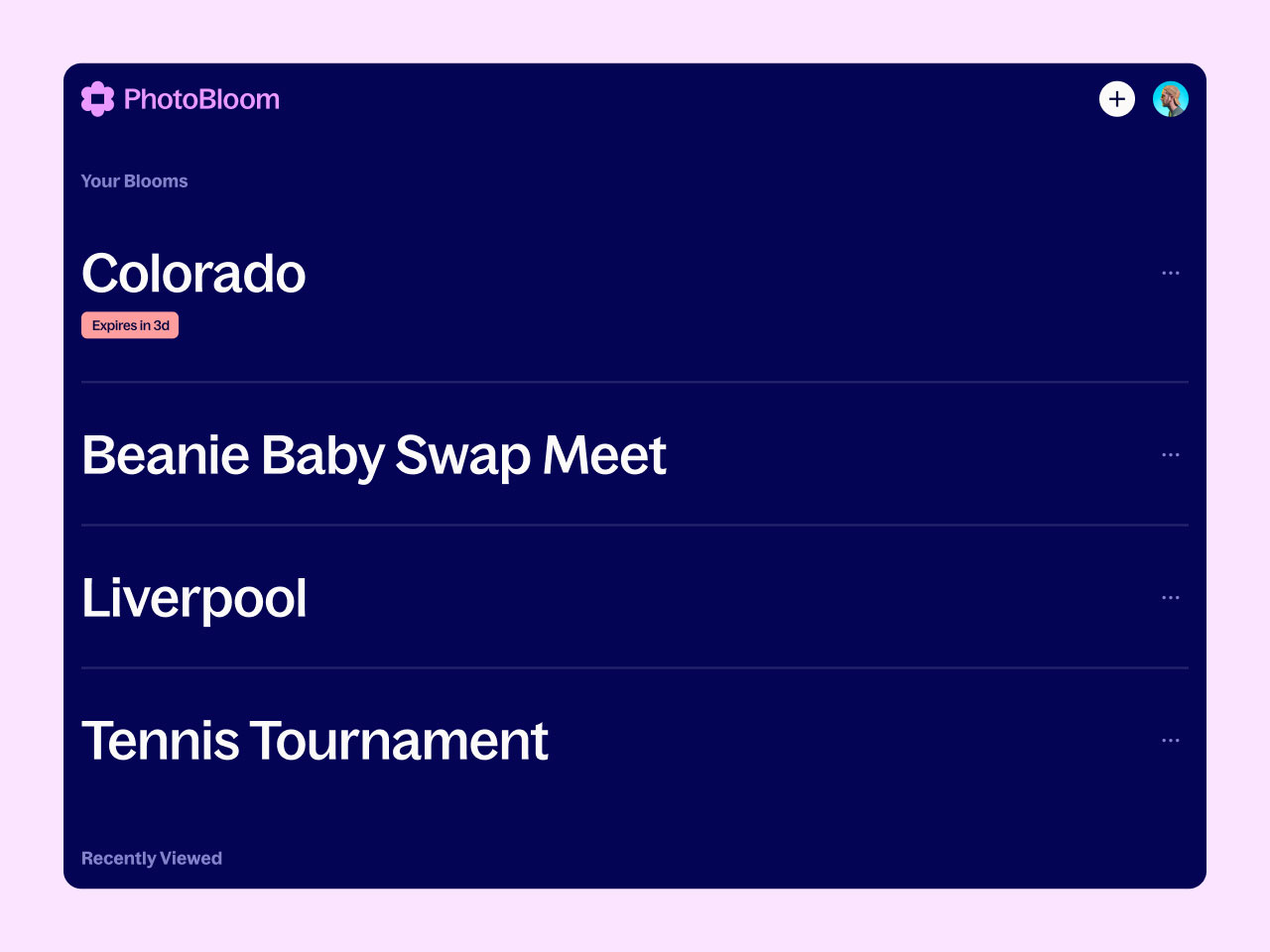Click the divider line below Liverpool
Image resolution: width=1270 pixels, height=952 pixels.
pyautogui.click(x=635, y=667)
